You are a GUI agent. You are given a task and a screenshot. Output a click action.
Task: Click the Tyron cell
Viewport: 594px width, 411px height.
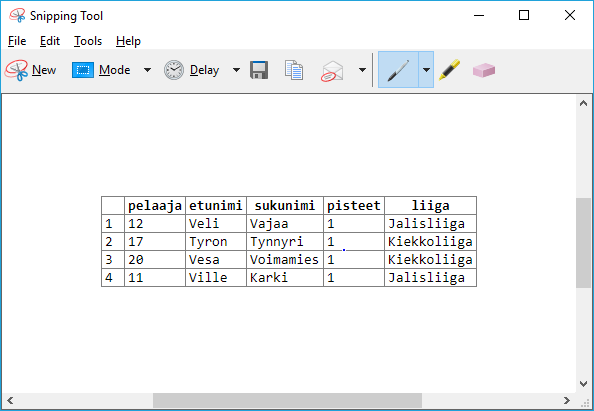click(x=216, y=242)
